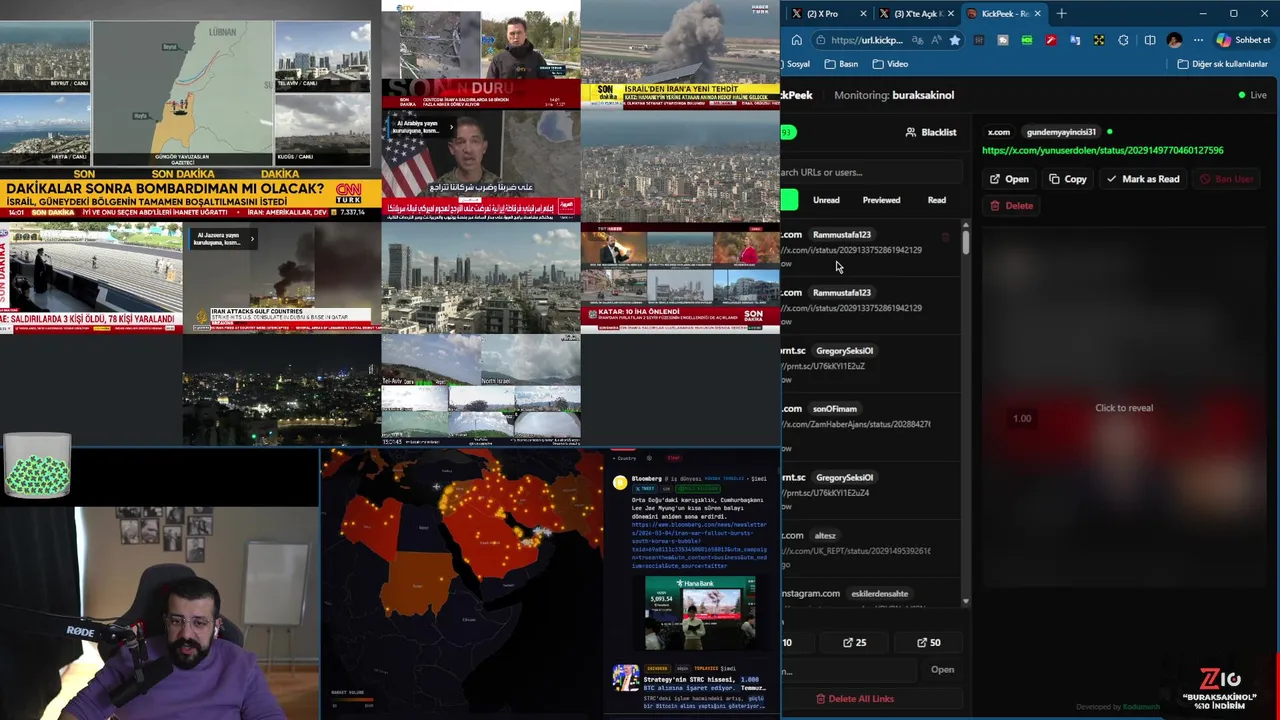
Task: Click the Iran Attacks Gulf Countries stream
Action: 281,279
